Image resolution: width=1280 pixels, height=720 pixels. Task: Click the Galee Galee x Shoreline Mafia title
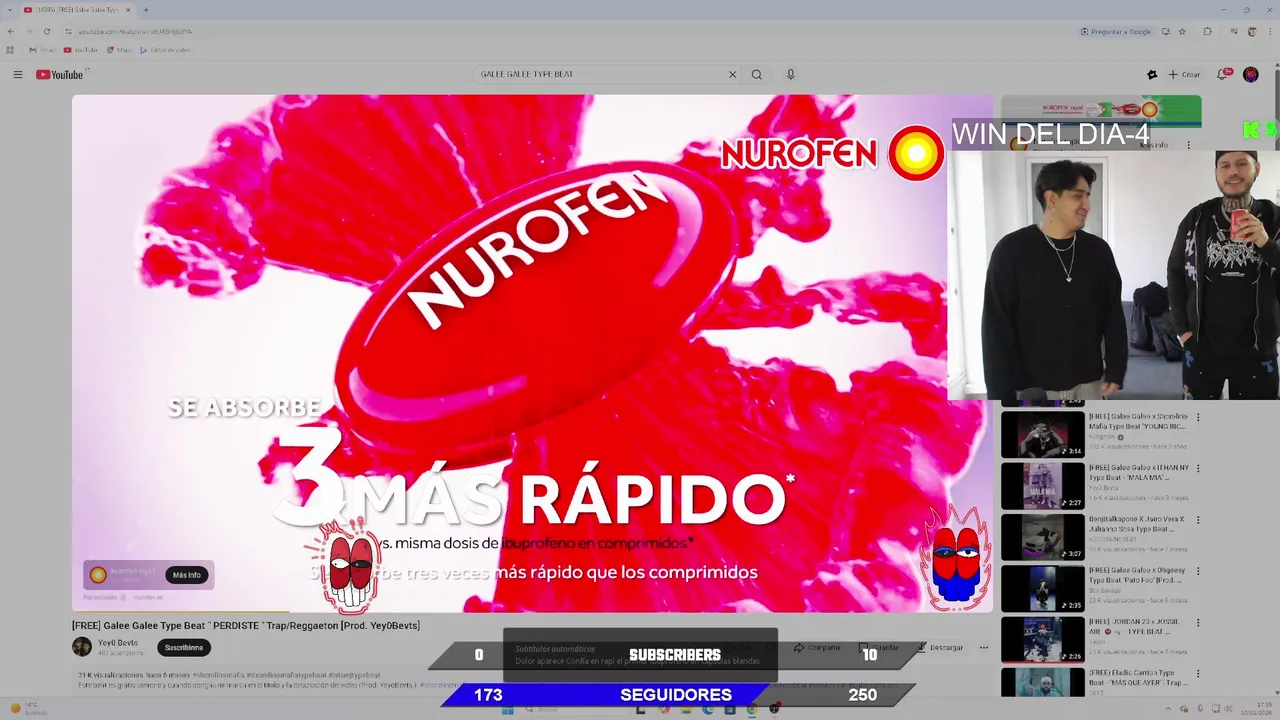[x=1138, y=421]
